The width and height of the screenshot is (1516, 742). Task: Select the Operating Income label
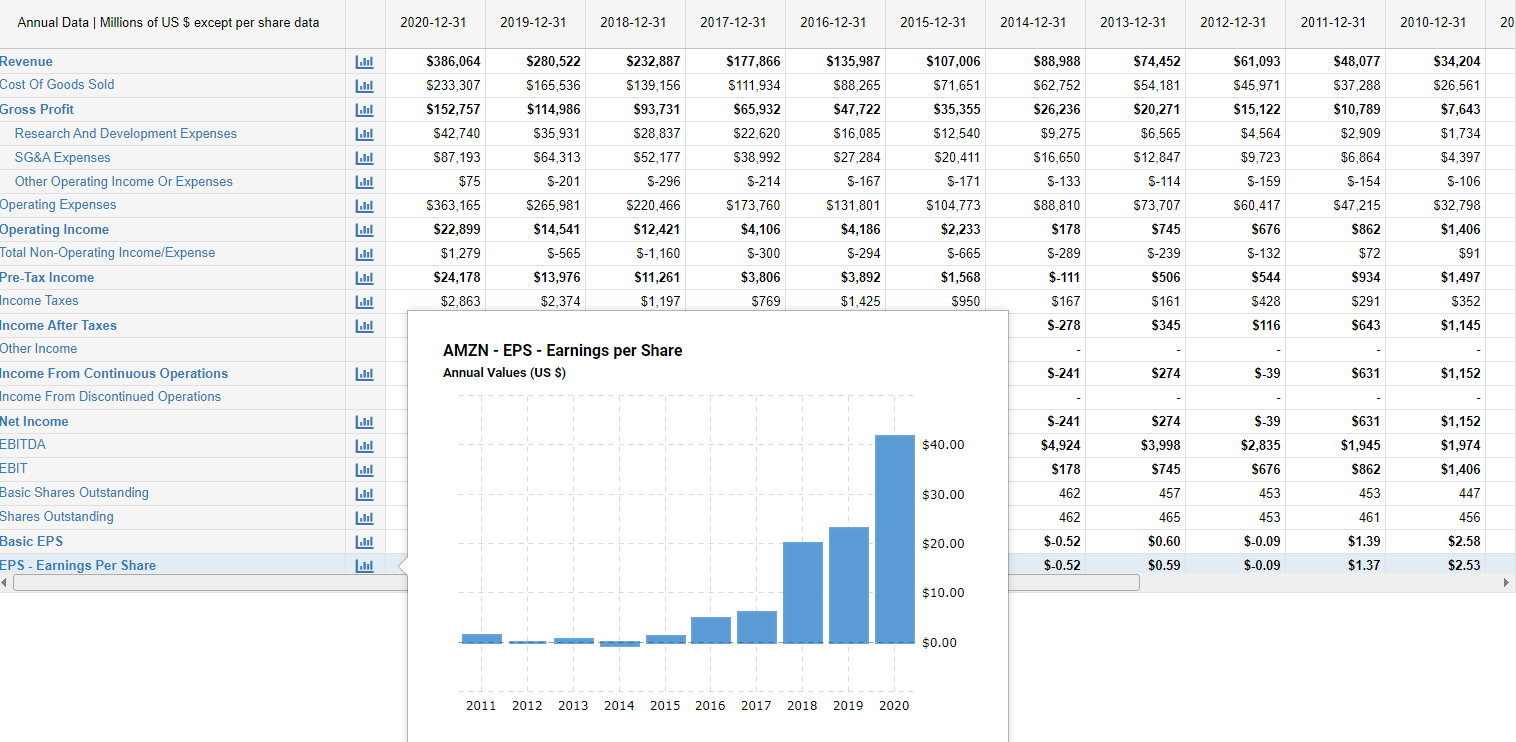54,229
